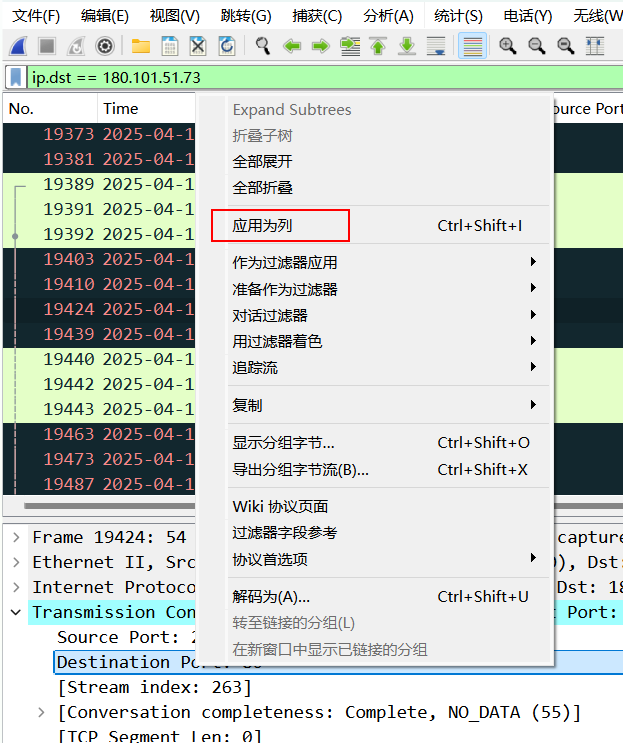Expand the 用过滤器着色 submenu
623x743 pixels.
pyautogui.click(x=388, y=341)
